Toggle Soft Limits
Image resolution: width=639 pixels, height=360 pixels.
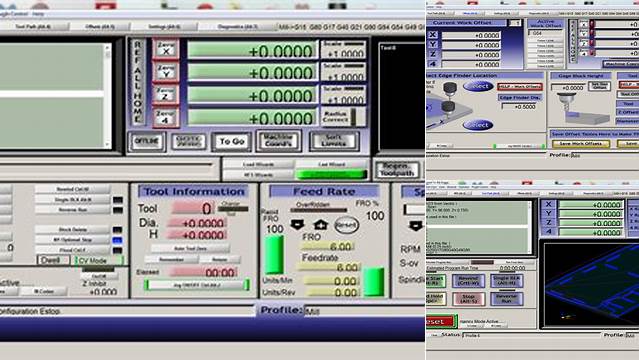point(334,141)
